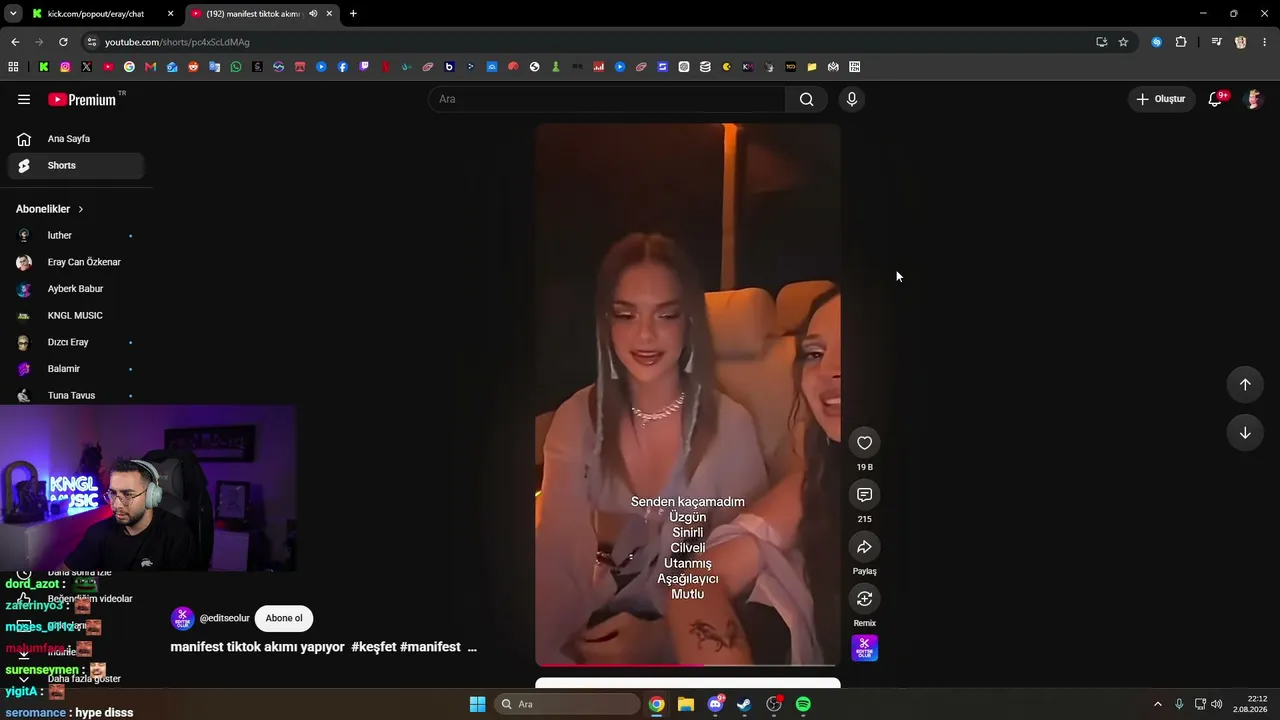Open the Gmail bookmark
1280x720 pixels.
coord(151,67)
